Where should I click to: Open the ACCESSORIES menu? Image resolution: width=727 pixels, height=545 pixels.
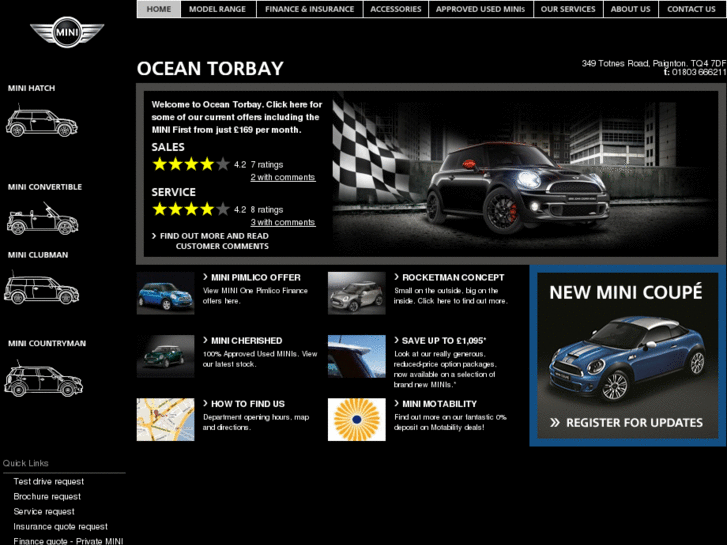(x=396, y=9)
